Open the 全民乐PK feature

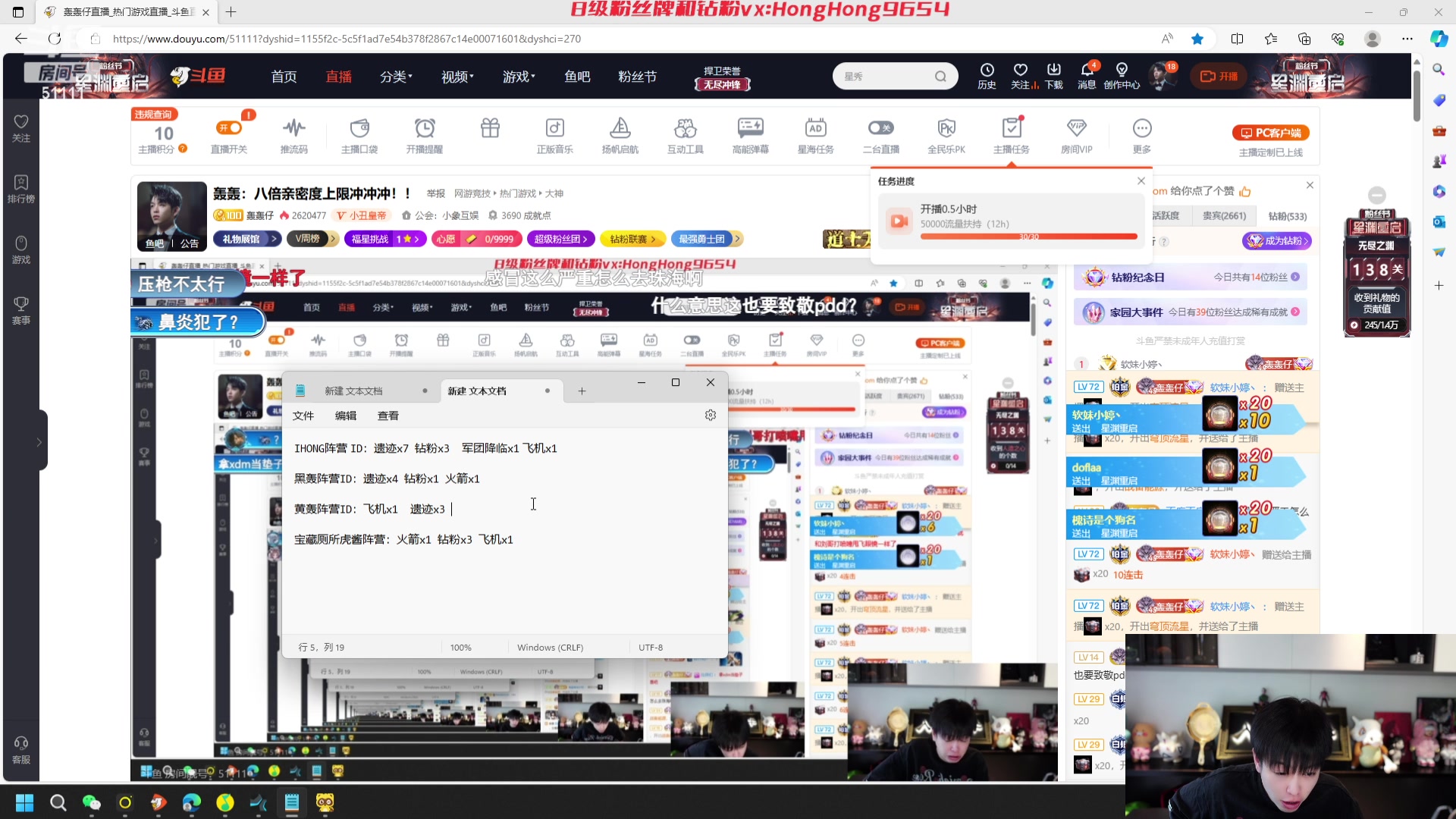coord(947,134)
